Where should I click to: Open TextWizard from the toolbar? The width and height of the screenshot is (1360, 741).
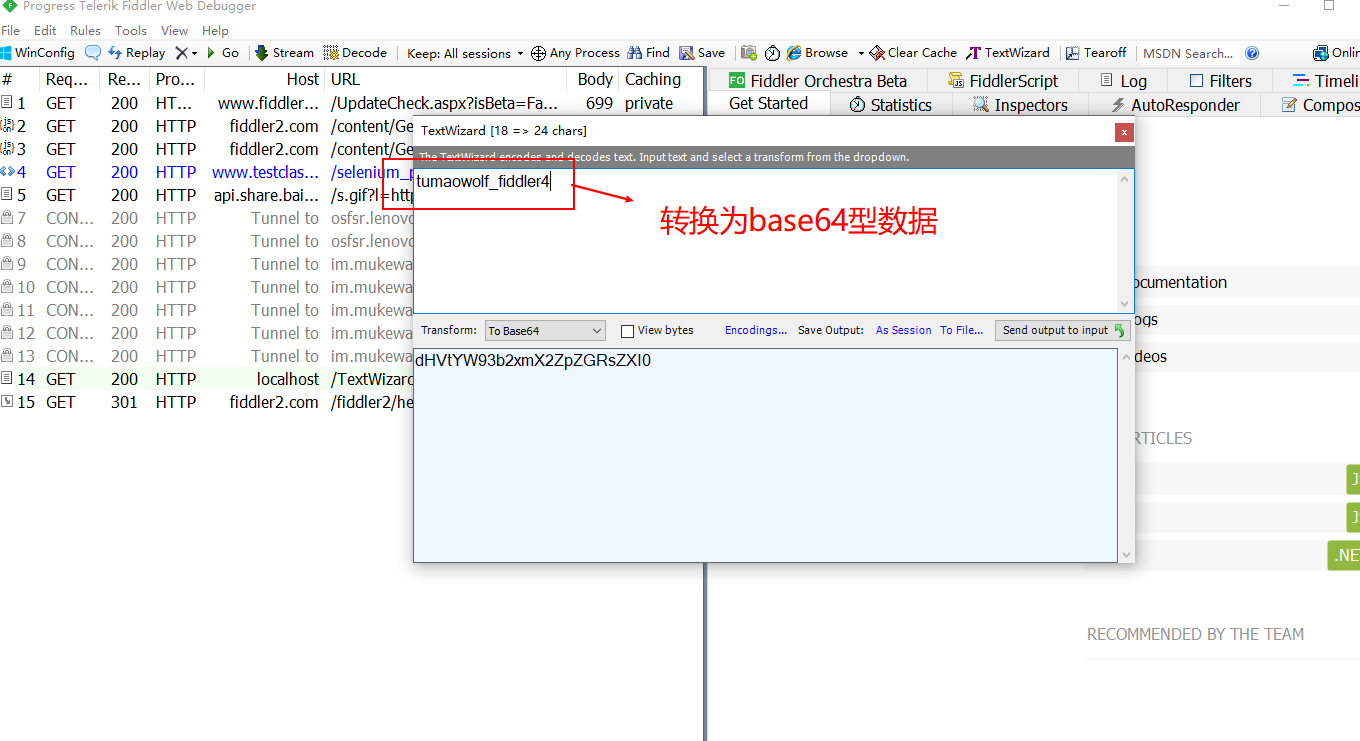click(x=1008, y=53)
